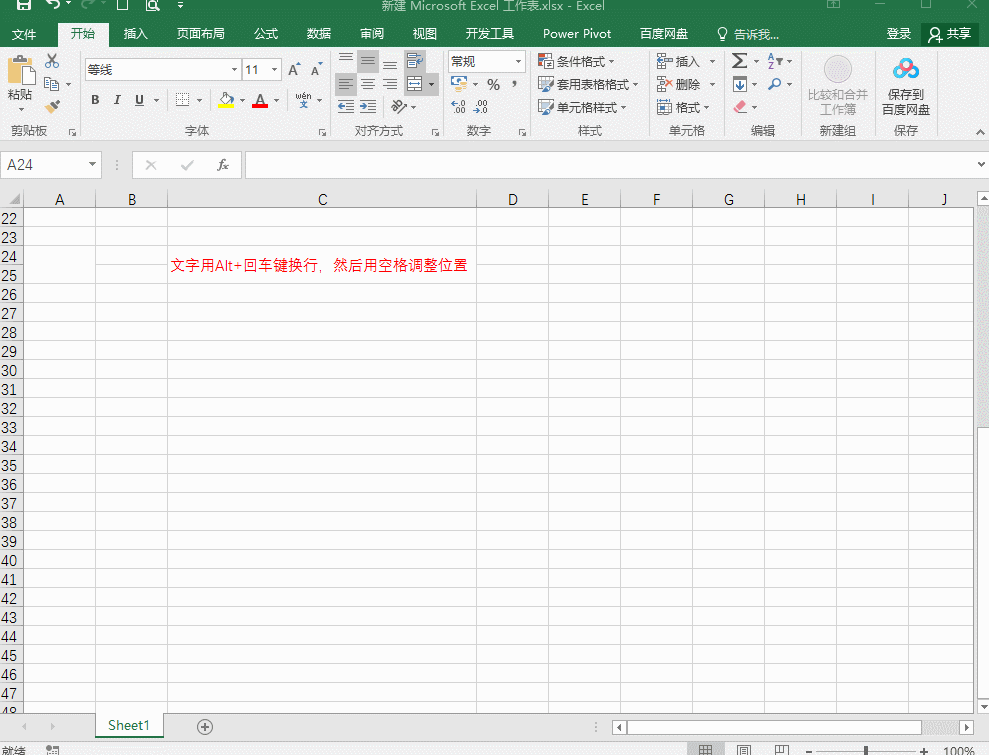
Task: Apply yellow fill color to the cell
Action: tap(224, 100)
